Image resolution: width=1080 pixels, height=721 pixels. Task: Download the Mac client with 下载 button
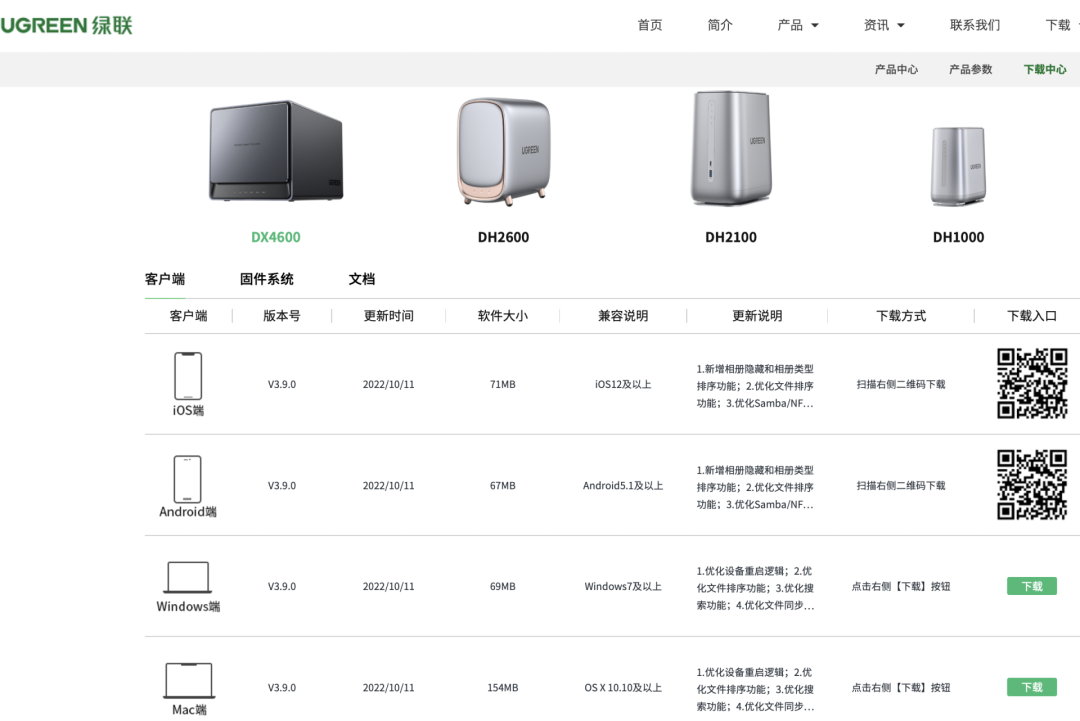[1032, 687]
